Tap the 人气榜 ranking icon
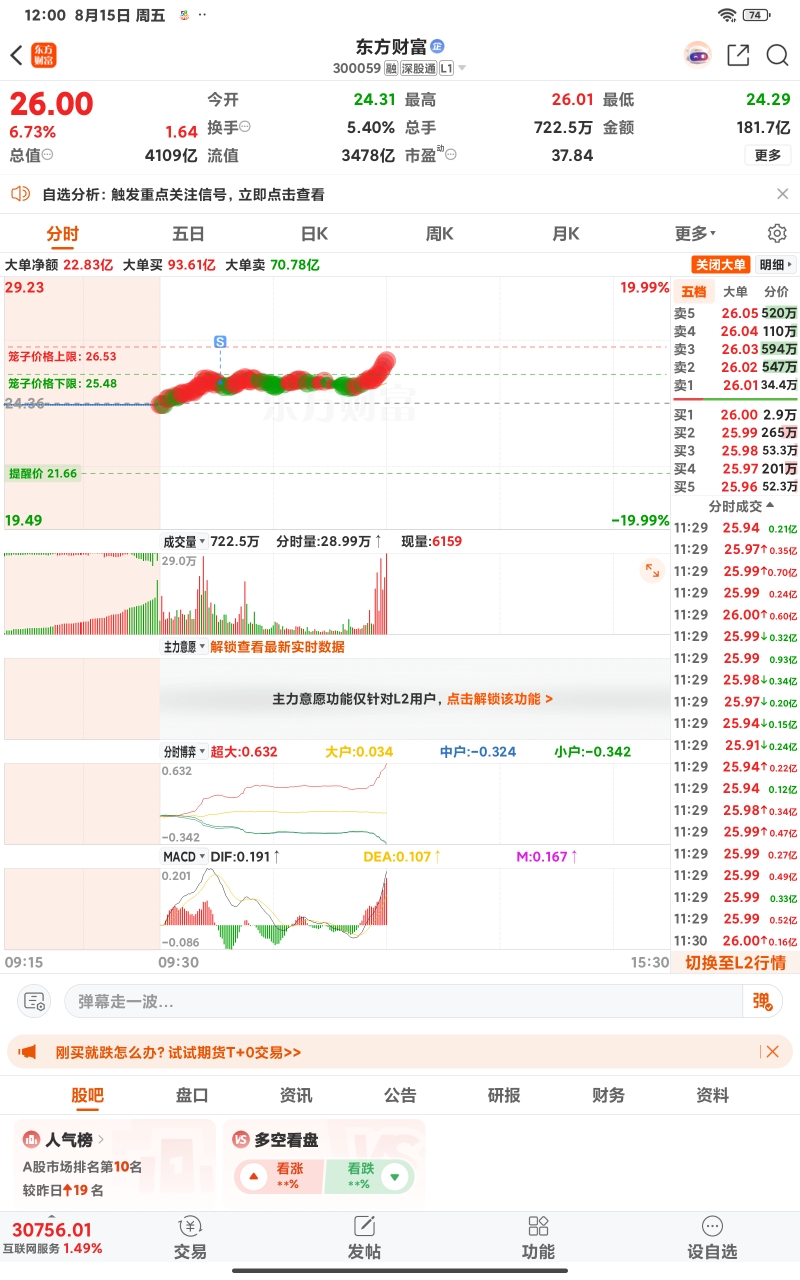Viewport: 800px width, 1280px height. (x=31, y=1139)
